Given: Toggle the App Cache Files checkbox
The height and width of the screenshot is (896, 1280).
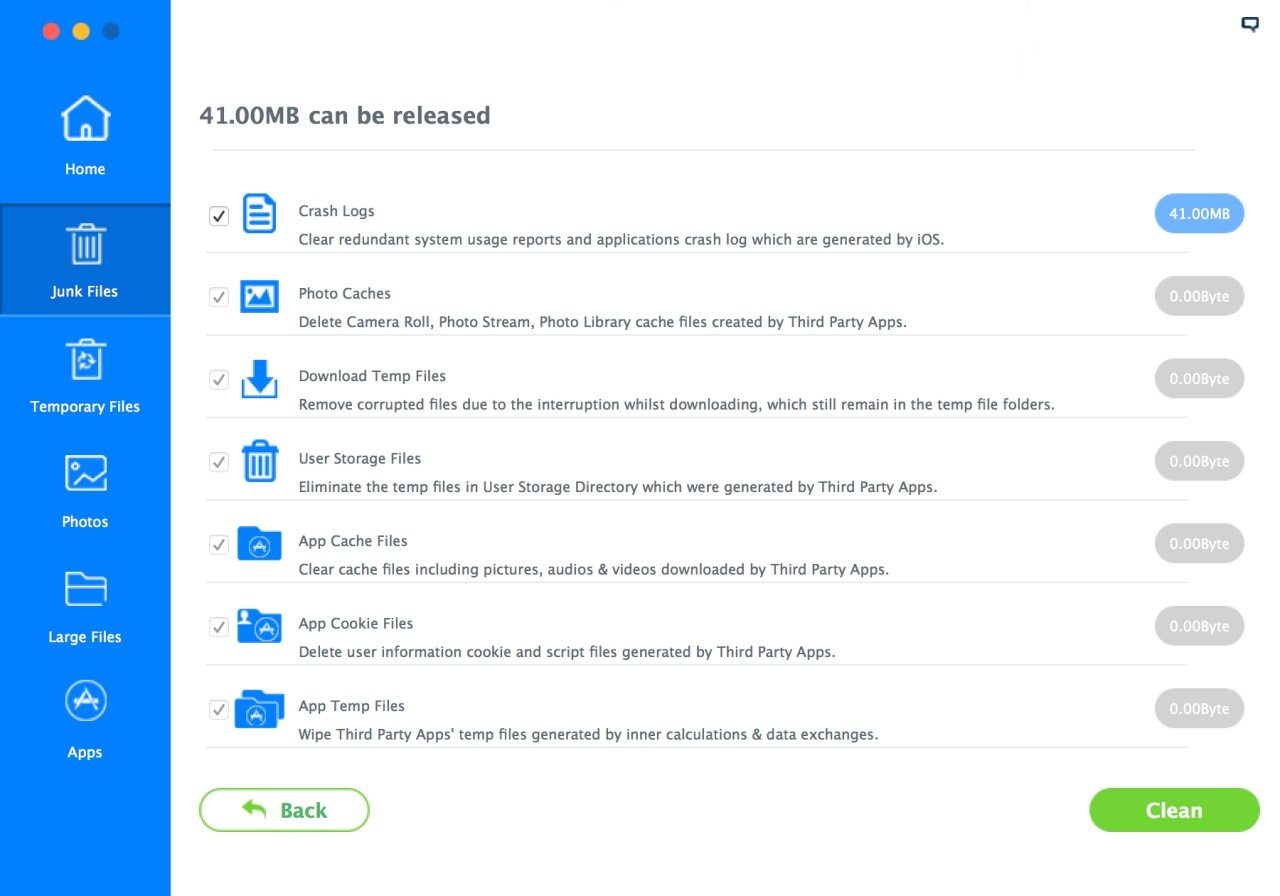Looking at the screenshot, I should pyautogui.click(x=219, y=545).
